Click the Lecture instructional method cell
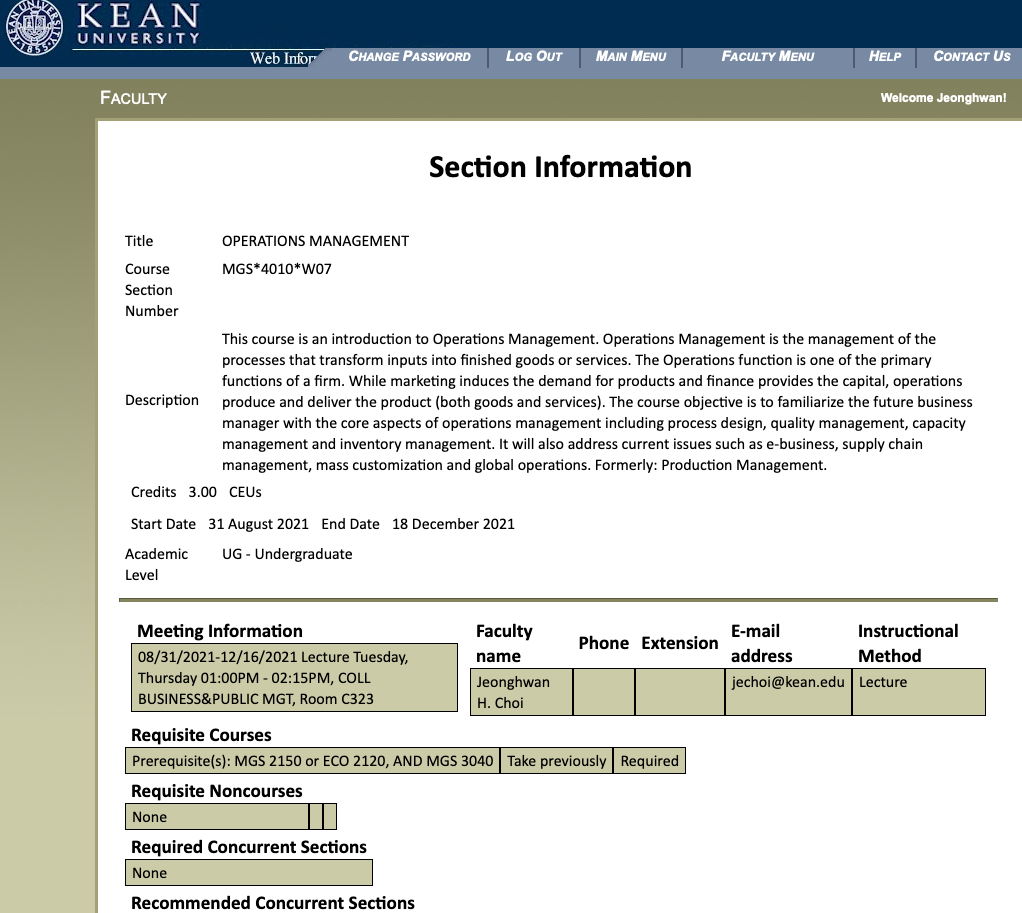 click(918, 692)
